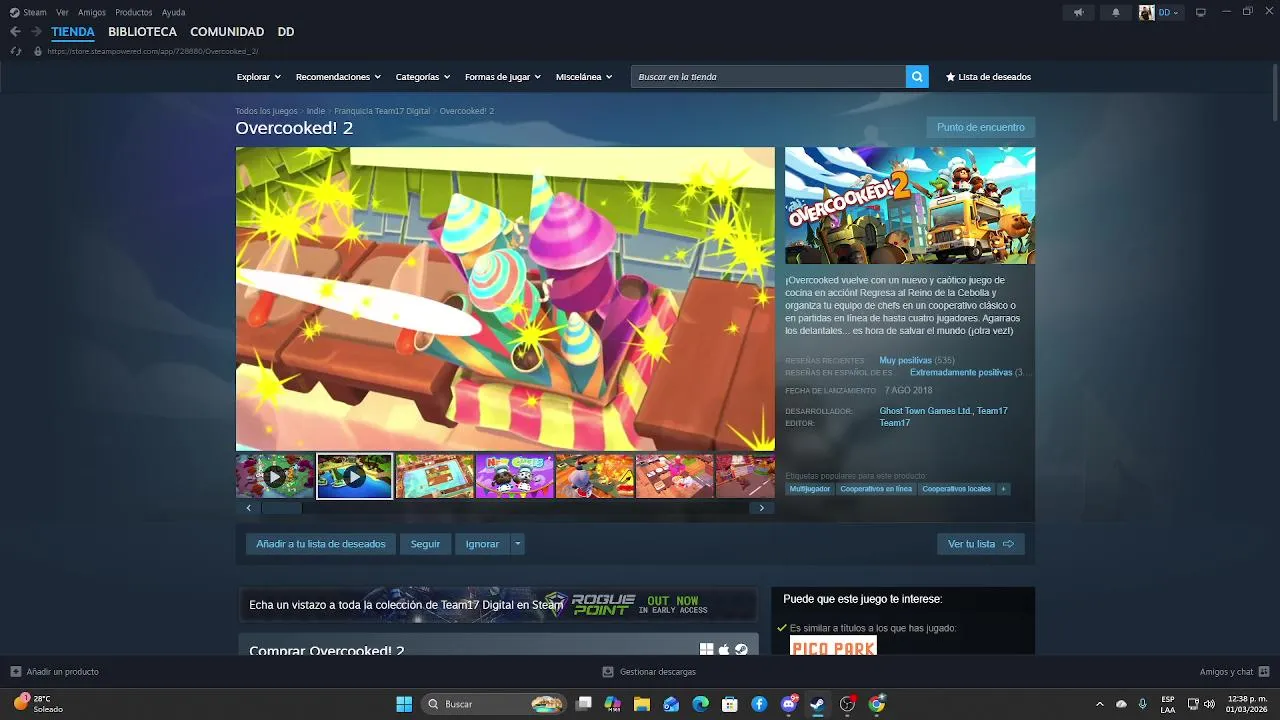
Task: Open Microsoft Store from the taskbar
Action: point(730,704)
